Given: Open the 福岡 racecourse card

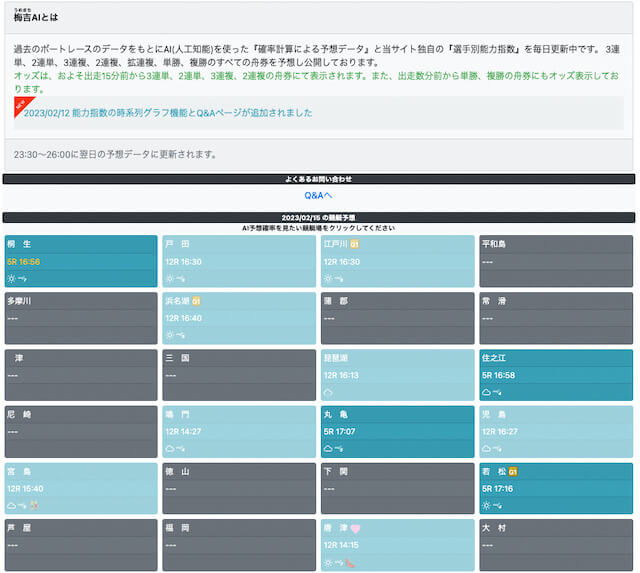Looking at the screenshot, I should [x=239, y=545].
